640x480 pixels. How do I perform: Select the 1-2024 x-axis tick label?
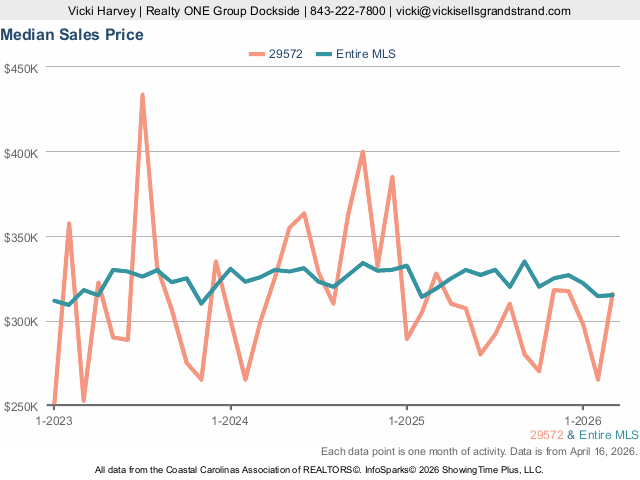[x=230, y=421]
